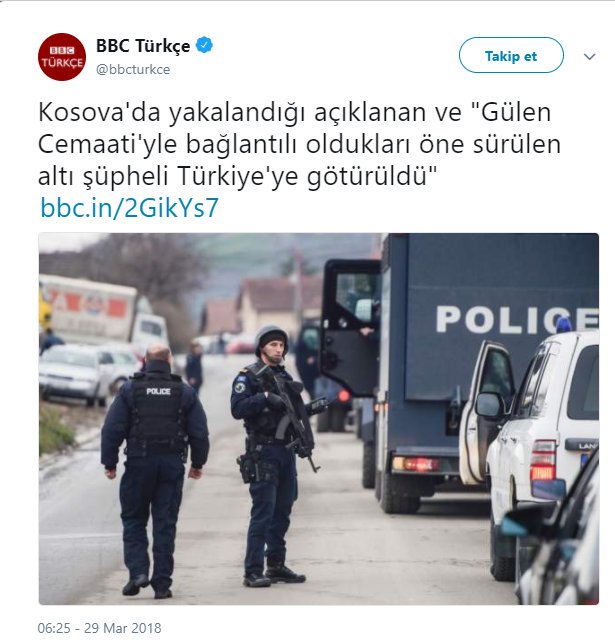Click the armed officer in the photo

pos(271,455)
